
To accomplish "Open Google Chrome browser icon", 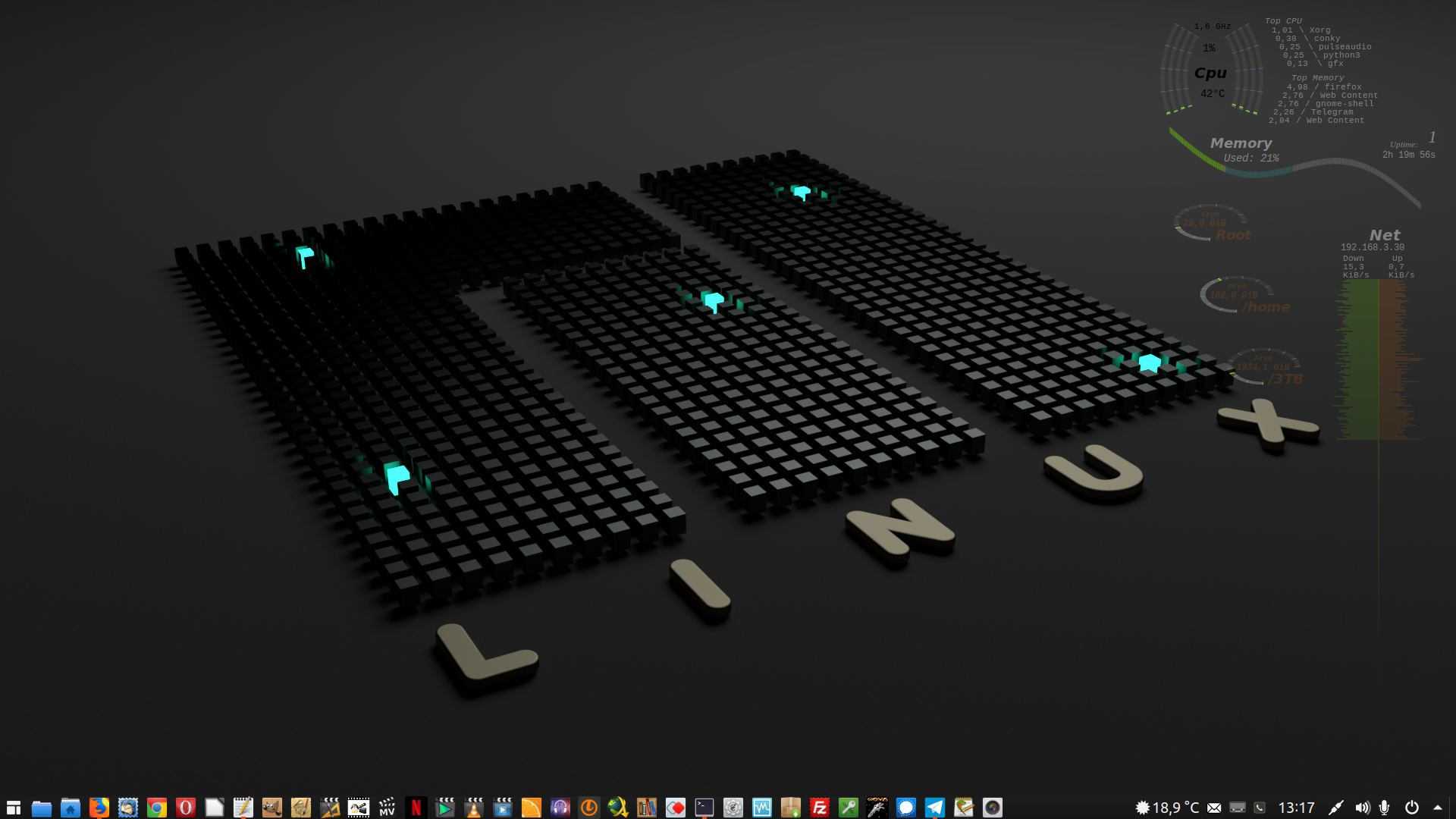I will pos(157,808).
